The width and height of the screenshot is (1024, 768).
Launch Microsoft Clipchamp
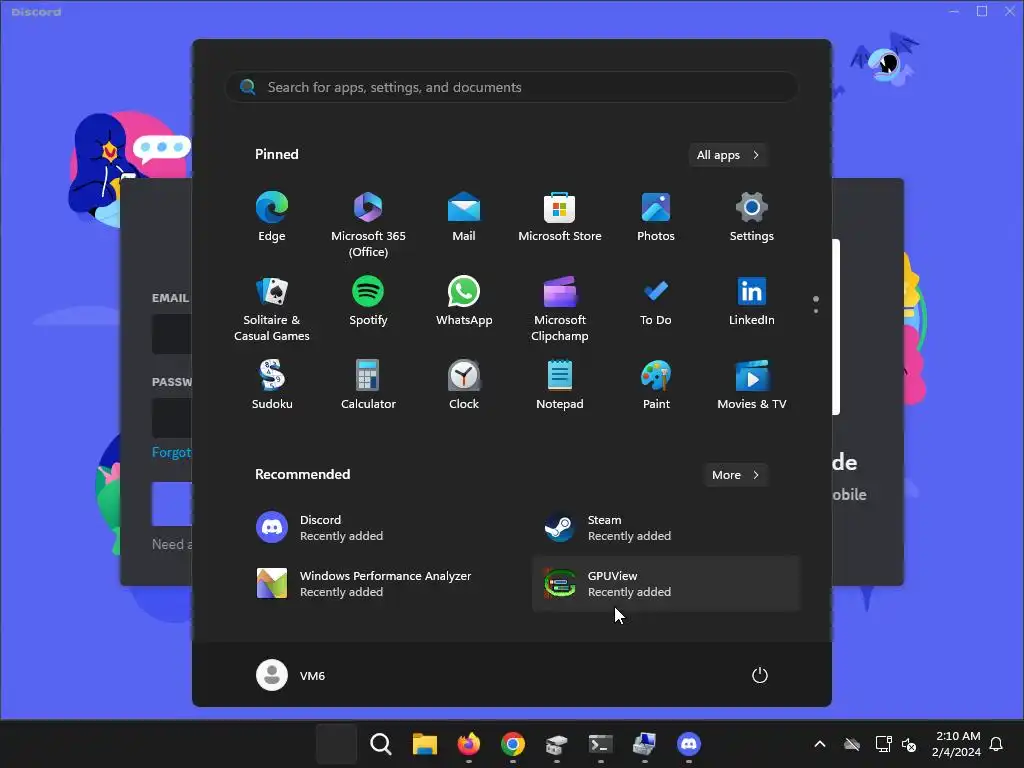[x=560, y=308]
